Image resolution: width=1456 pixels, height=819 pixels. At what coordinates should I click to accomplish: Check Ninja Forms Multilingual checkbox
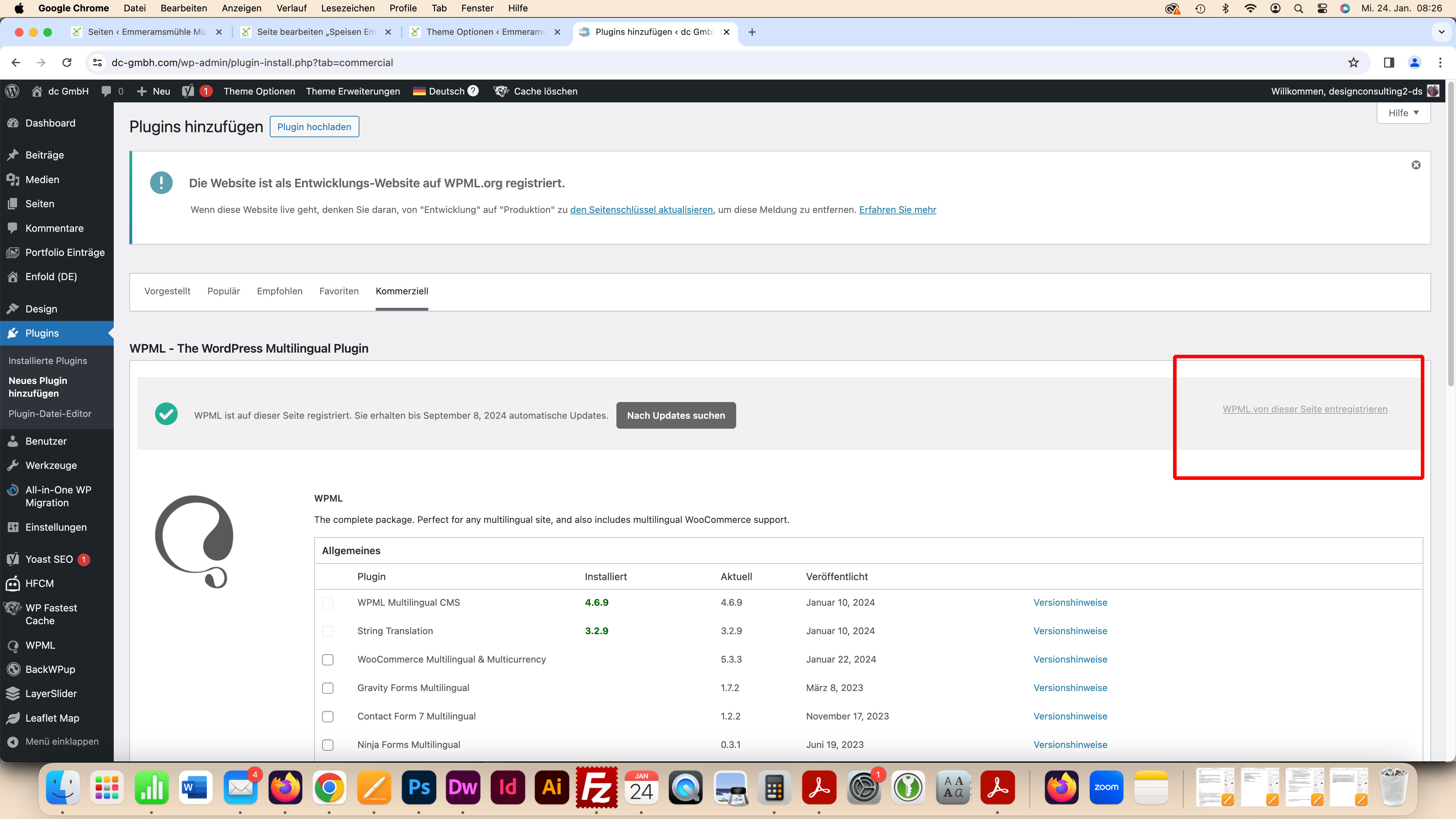tap(328, 745)
